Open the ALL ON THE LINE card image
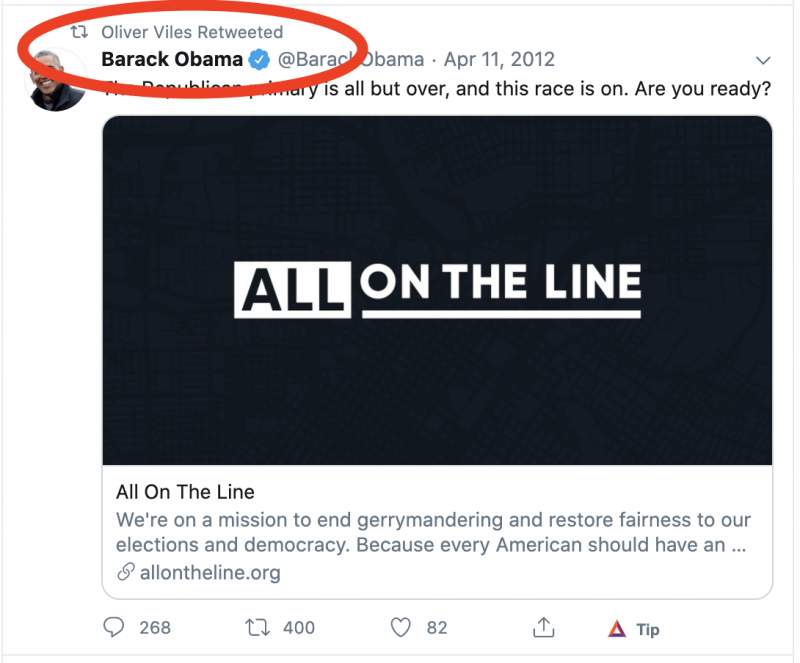The image size is (800, 663). click(x=437, y=290)
